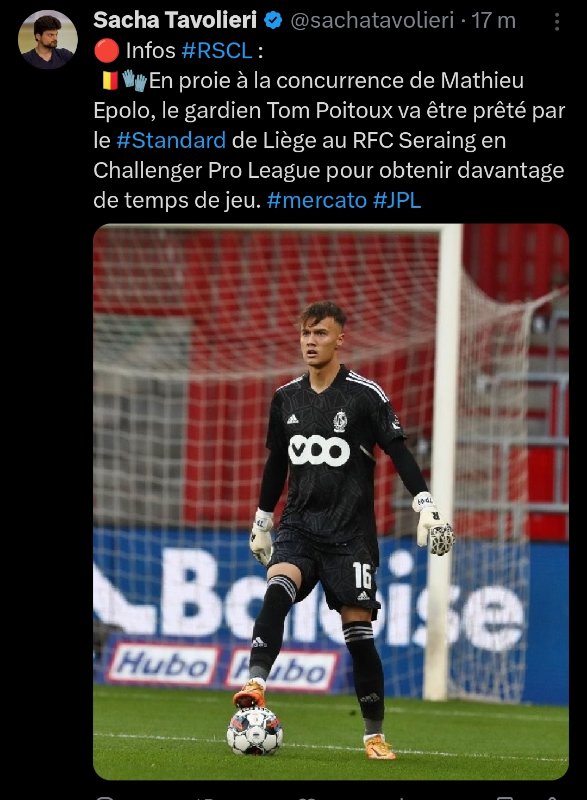Click the words Challenger Pro League in the tweet
The width and height of the screenshot is (587, 800).
(x=207, y=170)
